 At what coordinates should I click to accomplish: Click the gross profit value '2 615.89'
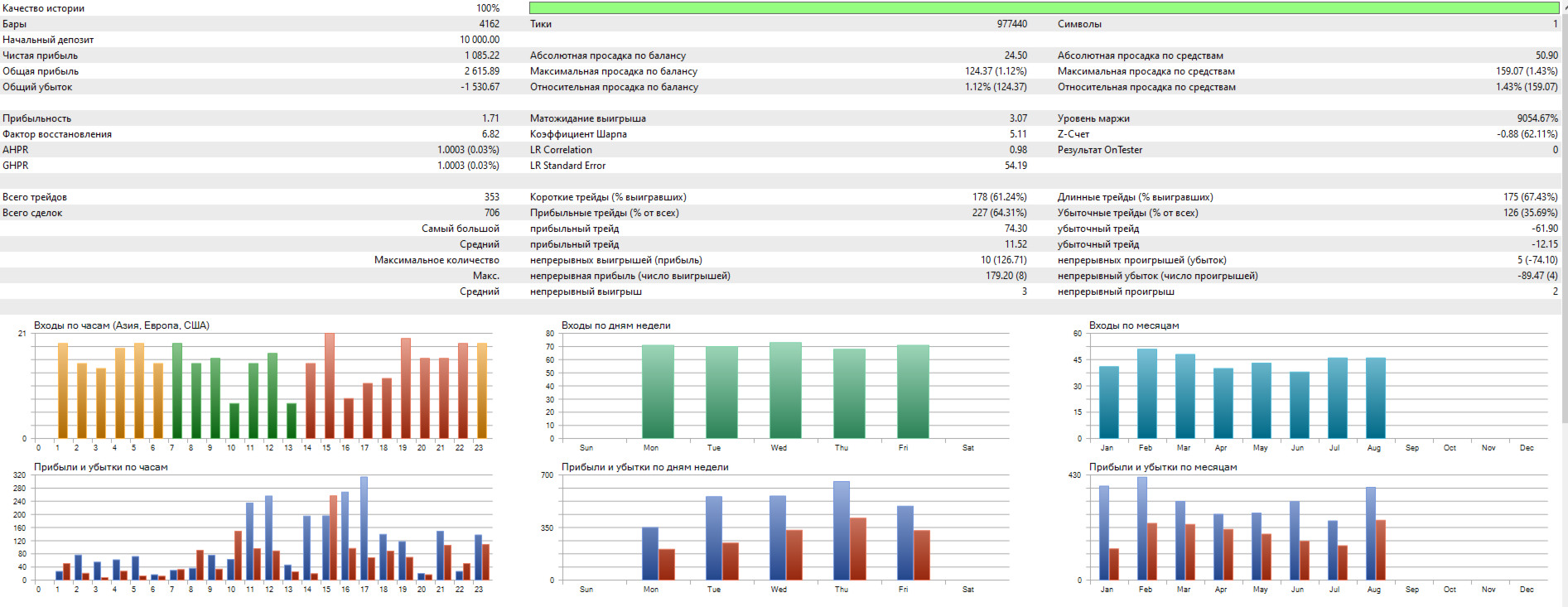coord(482,71)
